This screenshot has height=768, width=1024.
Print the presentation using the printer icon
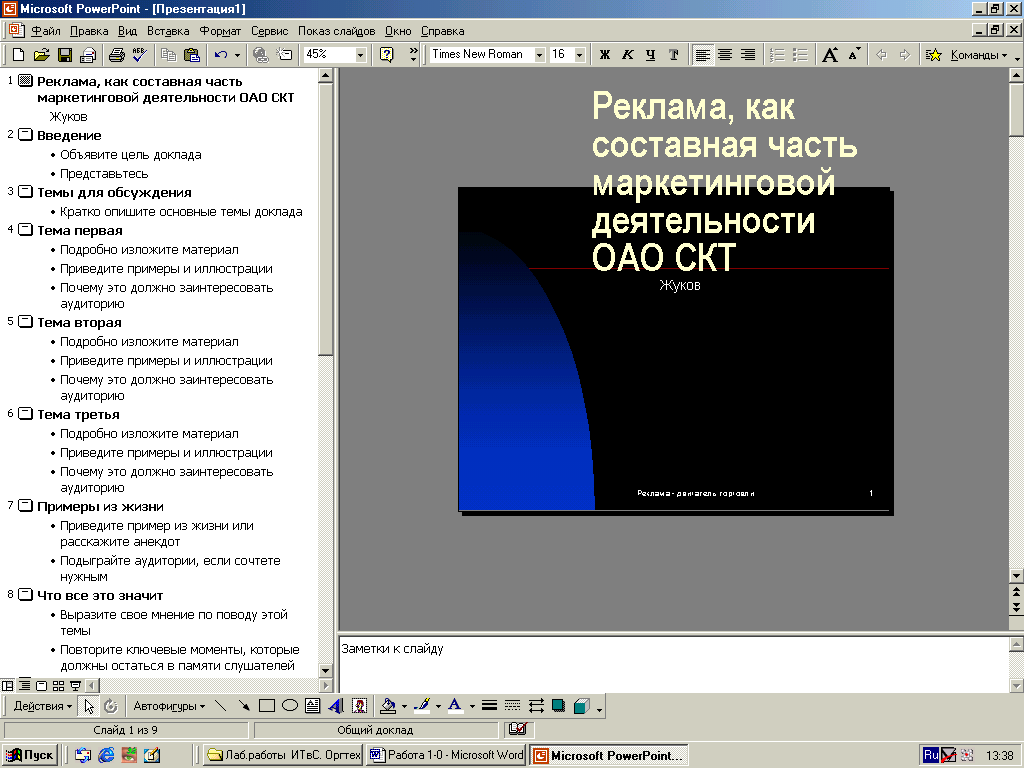116,55
